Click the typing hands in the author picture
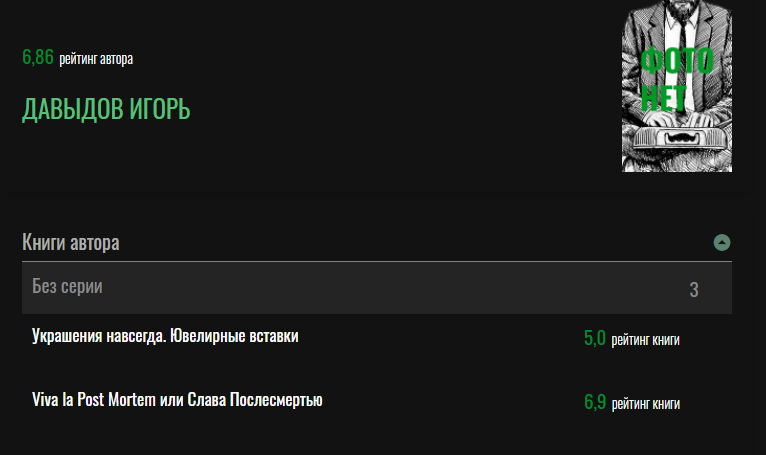The image size is (766, 455). pos(678,118)
